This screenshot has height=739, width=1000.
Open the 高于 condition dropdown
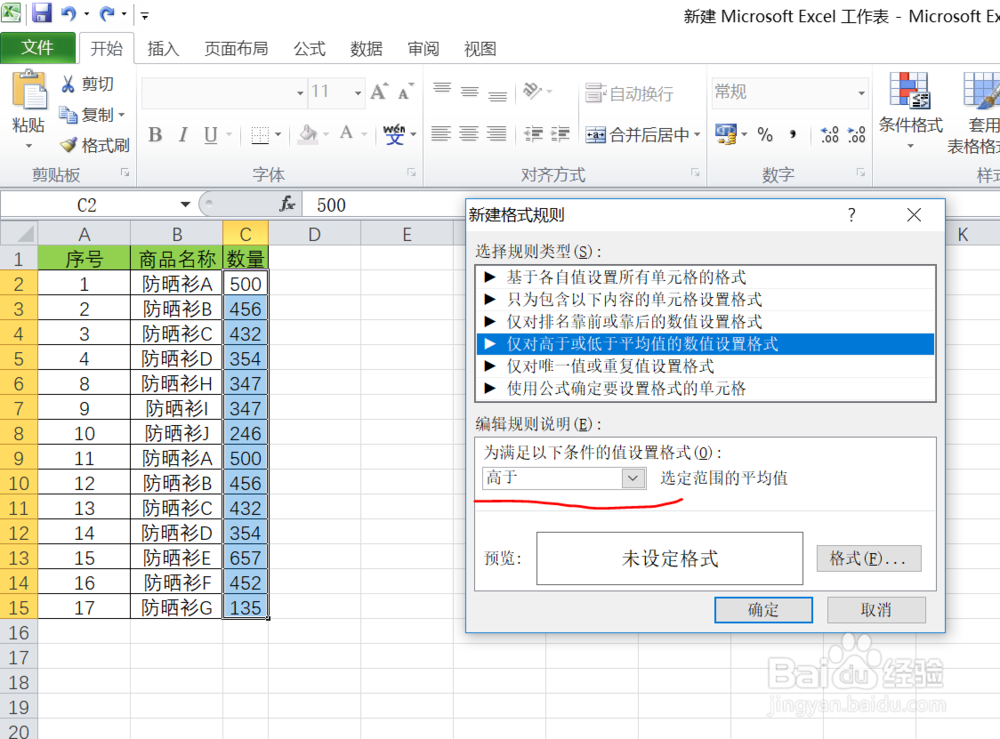click(x=633, y=478)
